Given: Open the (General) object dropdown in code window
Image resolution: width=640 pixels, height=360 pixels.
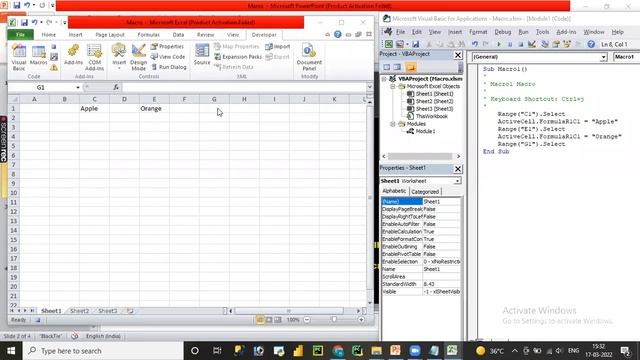Looking at the screenshot, I should [x=603, y=57].
